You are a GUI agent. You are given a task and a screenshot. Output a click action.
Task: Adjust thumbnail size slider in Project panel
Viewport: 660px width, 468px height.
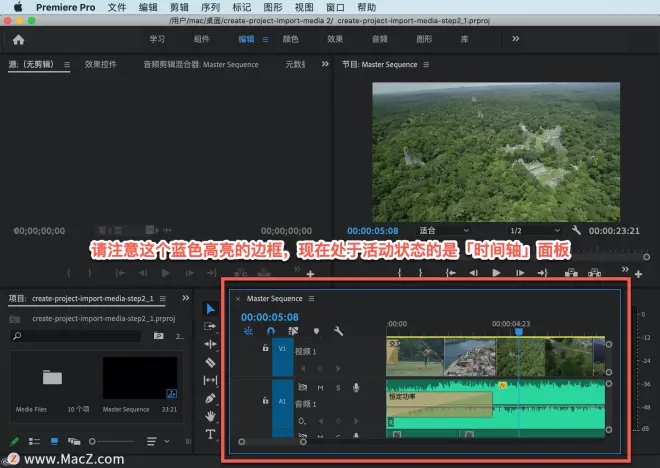point(111,441)
